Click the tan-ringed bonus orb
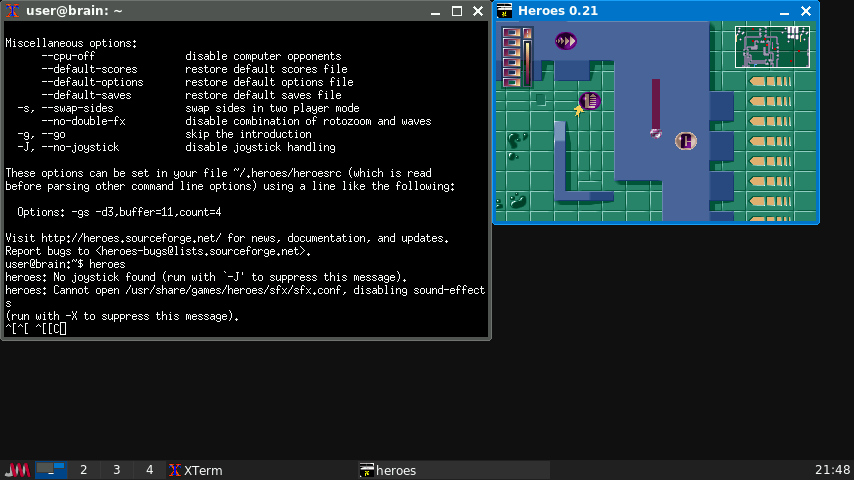The width and height of the screenshot is (854, 480). [686, 141]
